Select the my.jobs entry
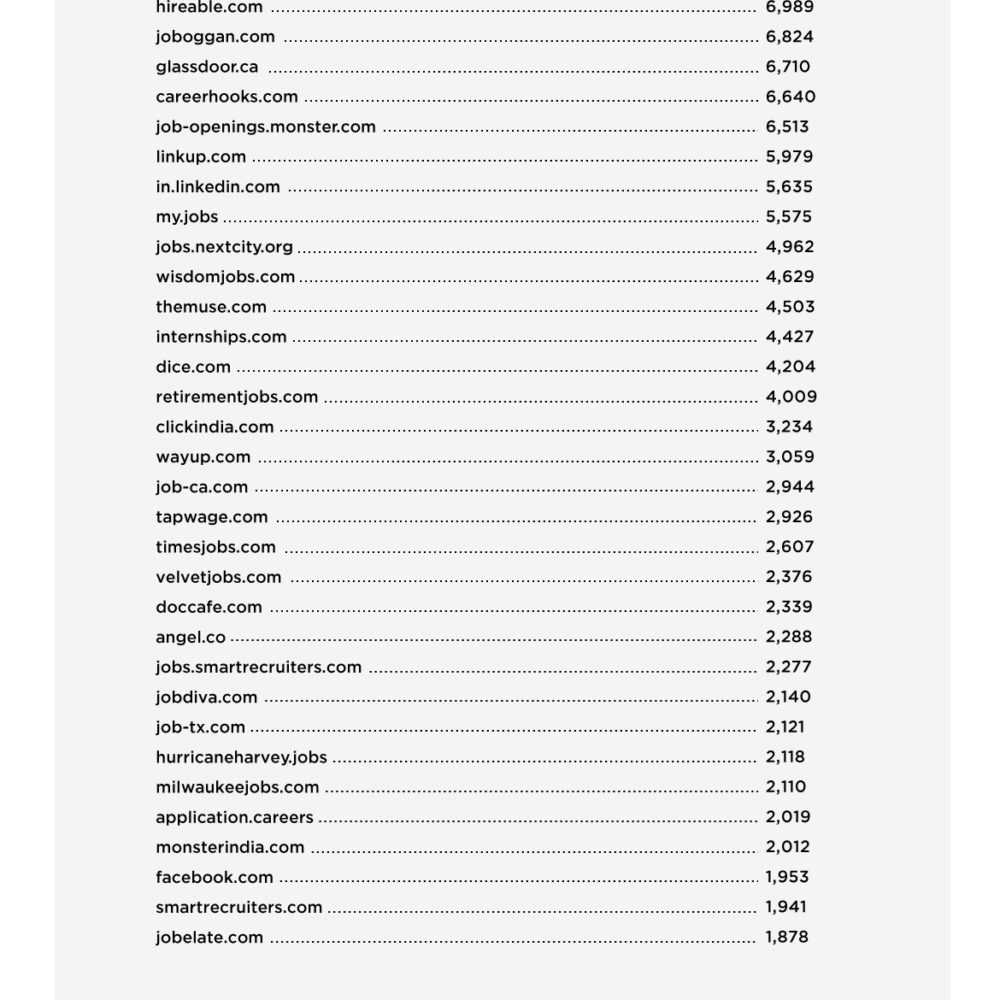This screenshot has width=1000, height=1000. (186, 217)
